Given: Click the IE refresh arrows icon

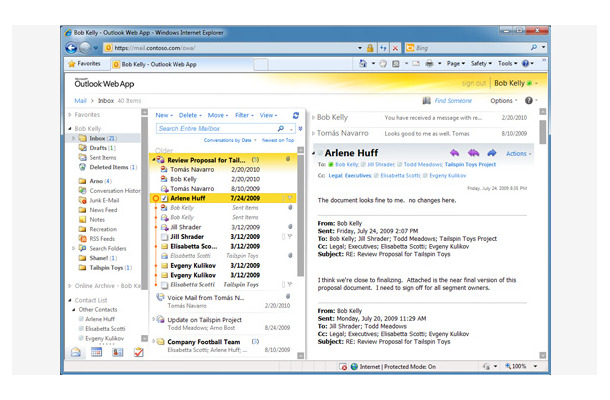Looking at the screenshot, I should (383, 48).
